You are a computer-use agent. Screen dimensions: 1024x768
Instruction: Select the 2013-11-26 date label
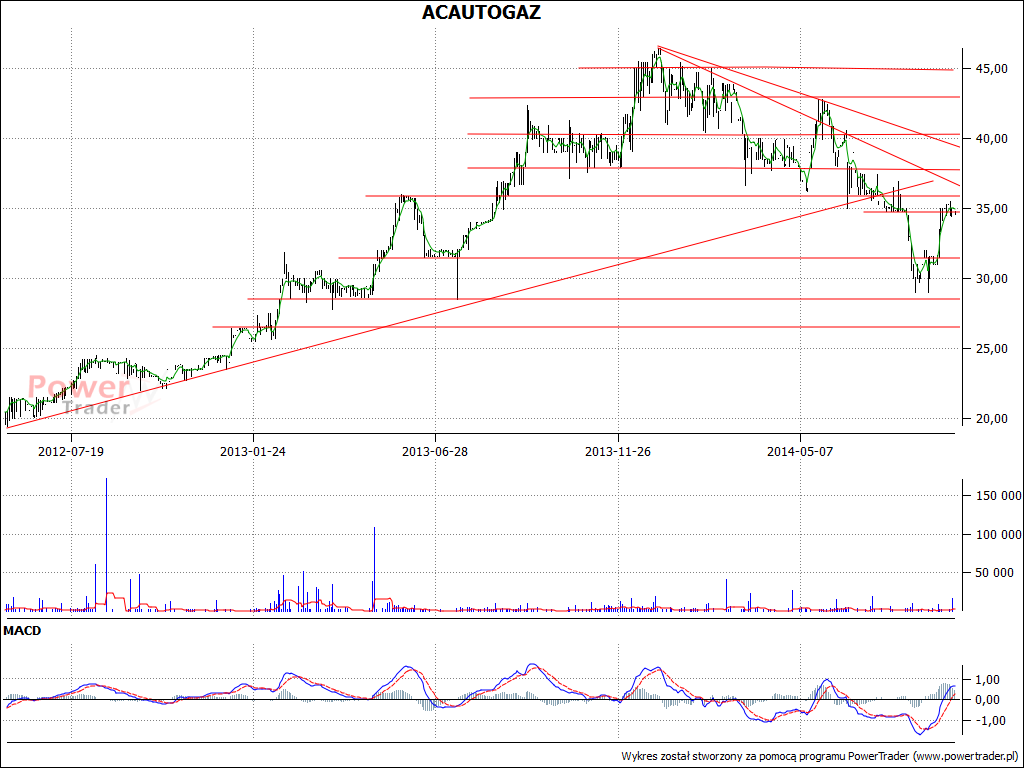pyautogui.click(x=618, y=451)
